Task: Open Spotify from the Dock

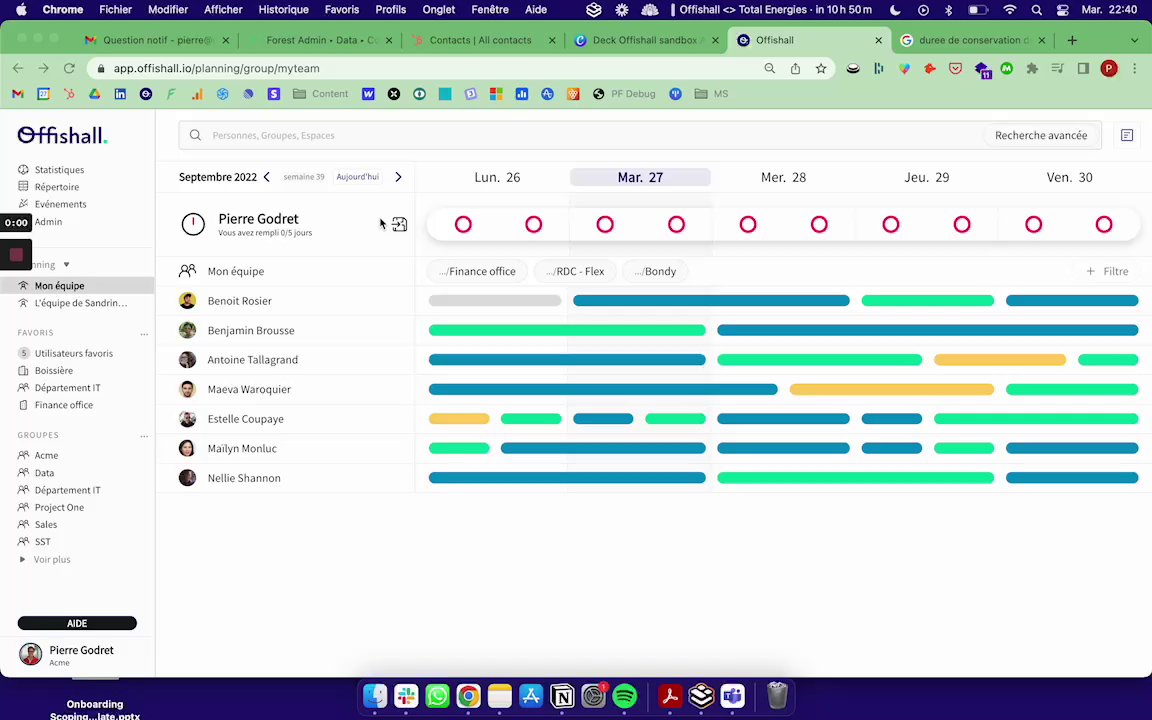Action: pyautogui.click(x=624, y=695)
